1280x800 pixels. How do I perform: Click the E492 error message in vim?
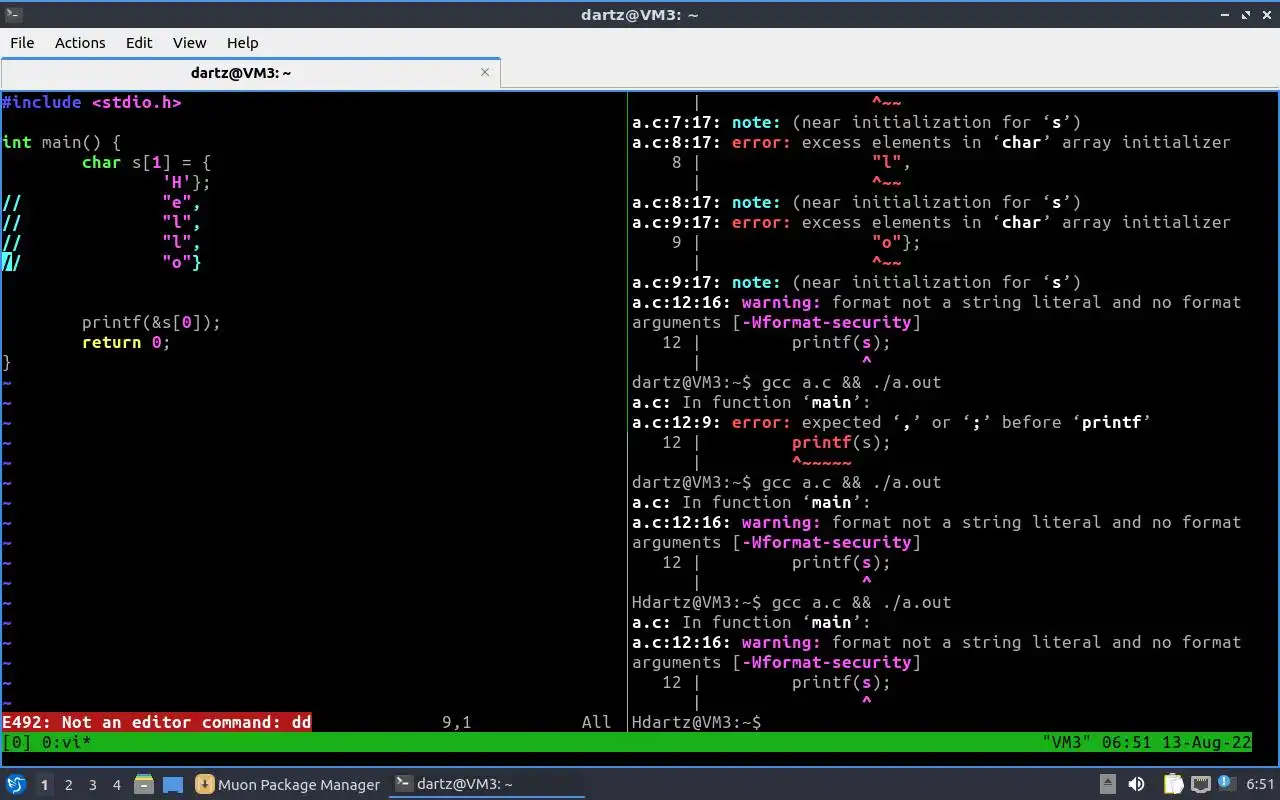pos(157,722)
